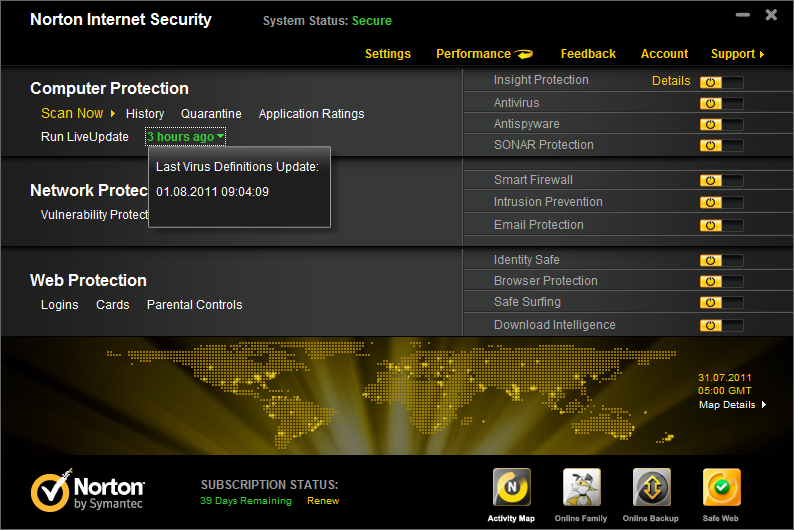The height and width of the screenshot is (530, 794).
Task: Open the Safe Web icon
Action: [721, 488]
